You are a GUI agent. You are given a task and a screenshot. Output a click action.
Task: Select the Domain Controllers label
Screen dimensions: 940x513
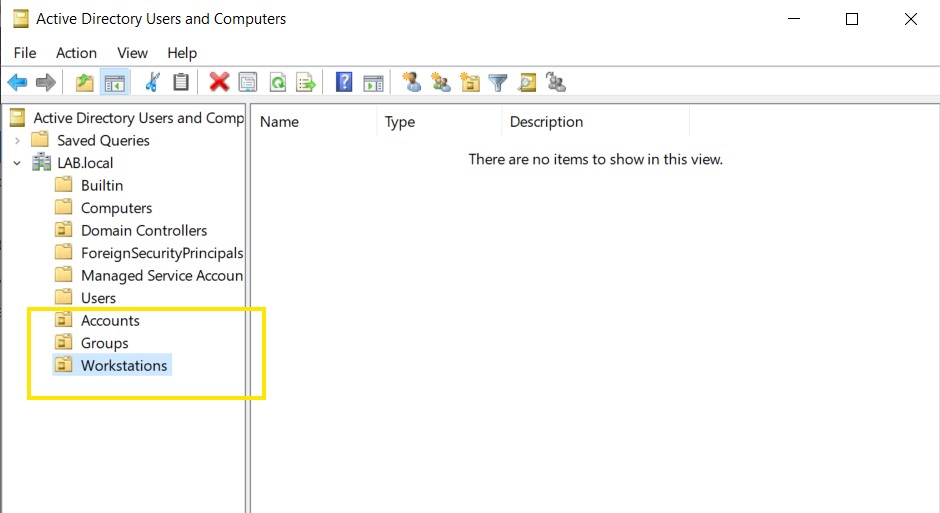[144, 230]
